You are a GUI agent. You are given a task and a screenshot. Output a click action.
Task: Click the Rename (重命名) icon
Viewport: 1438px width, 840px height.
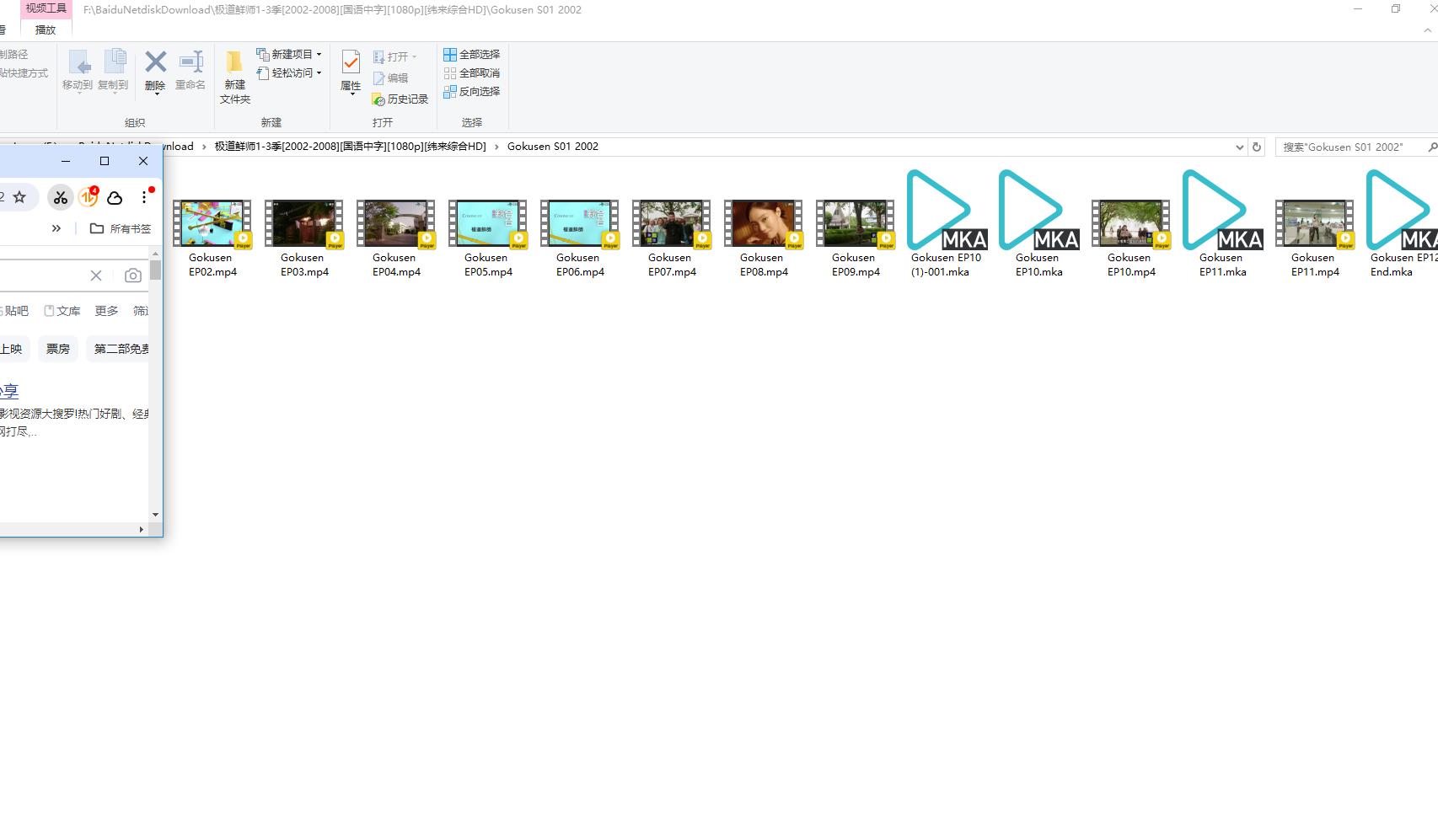(x=190, y=71)
